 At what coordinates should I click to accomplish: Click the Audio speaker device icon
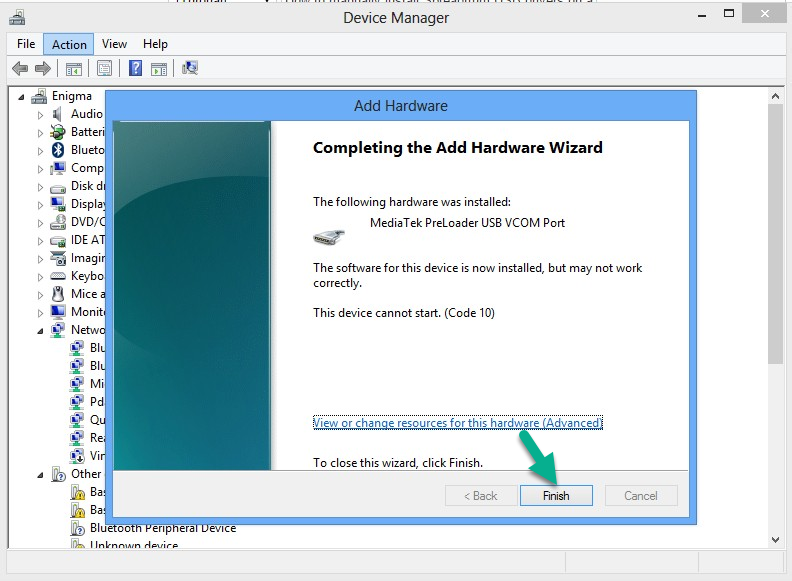click(57, 114)
